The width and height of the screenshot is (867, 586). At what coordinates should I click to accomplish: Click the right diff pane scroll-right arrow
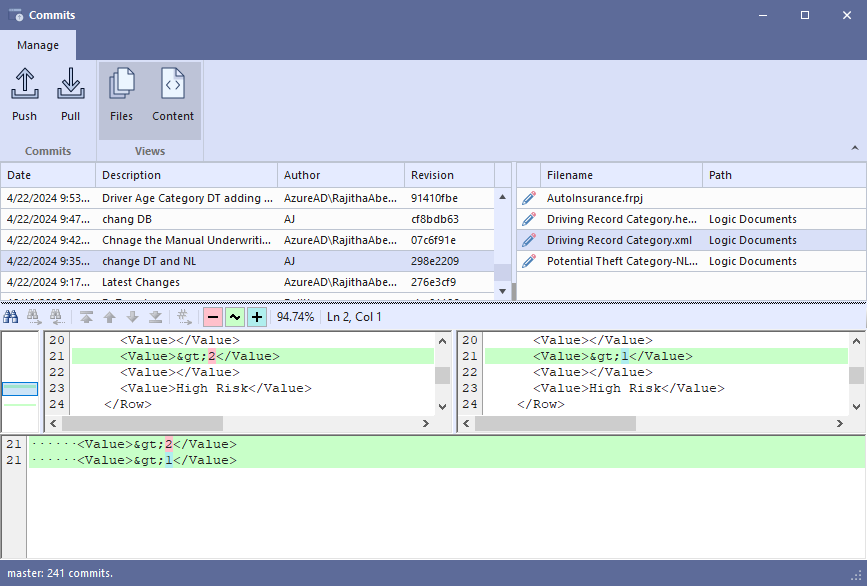[840, 423]
